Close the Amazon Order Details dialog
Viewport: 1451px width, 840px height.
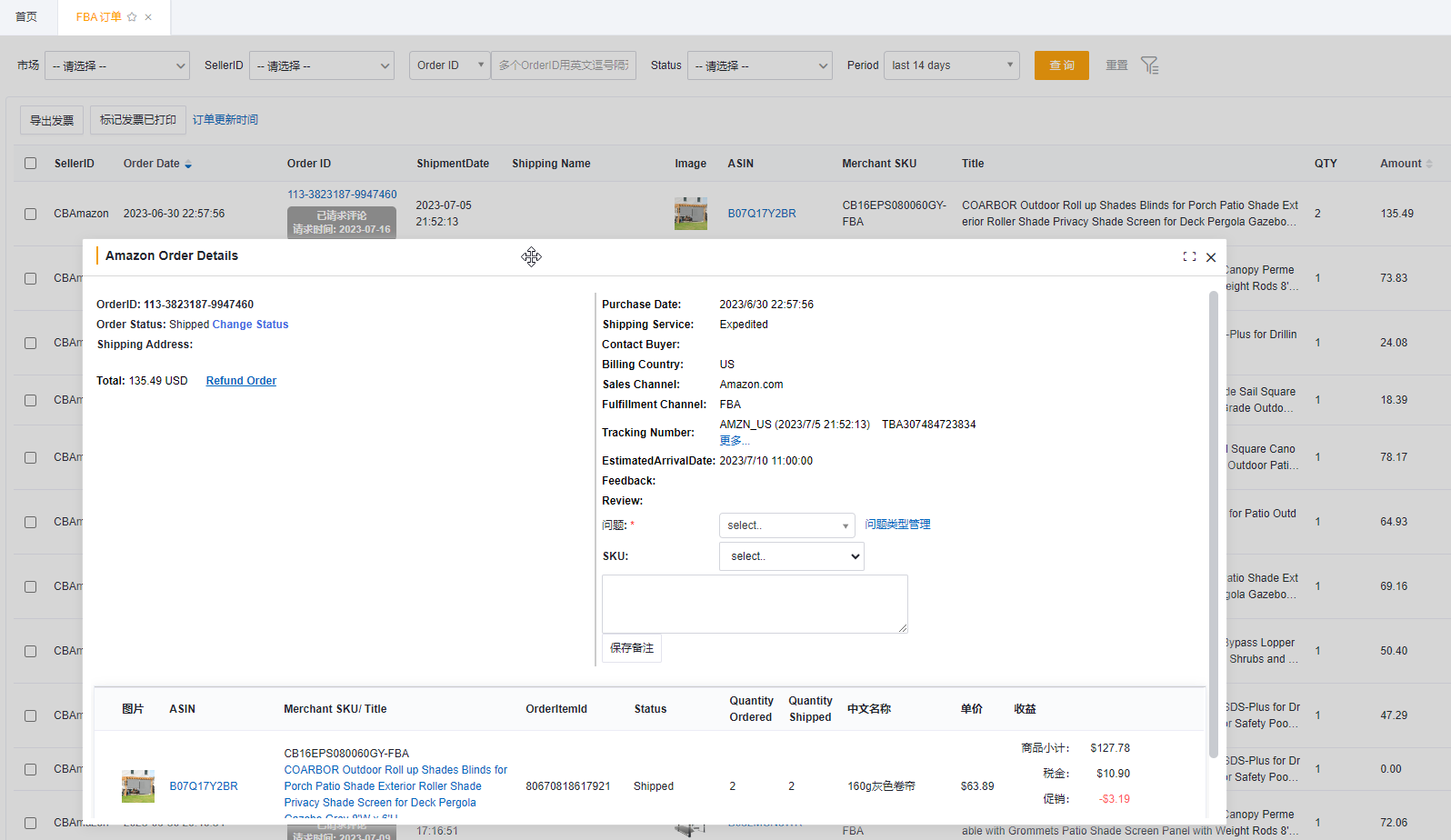point(1210,257)
